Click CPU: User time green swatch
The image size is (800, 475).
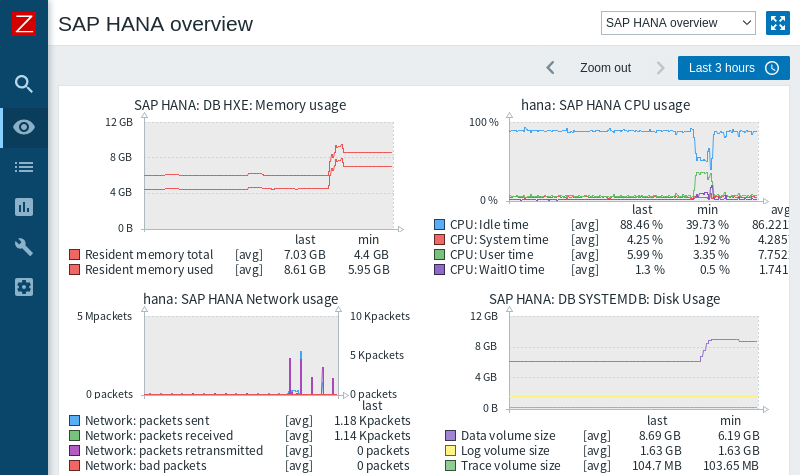439,255
